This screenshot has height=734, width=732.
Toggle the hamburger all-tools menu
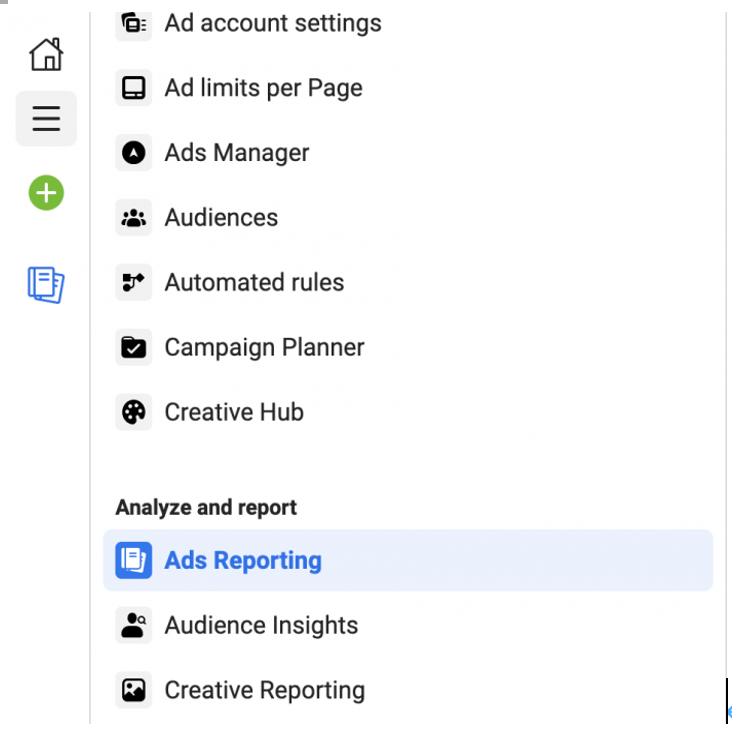tap(46, 119)
